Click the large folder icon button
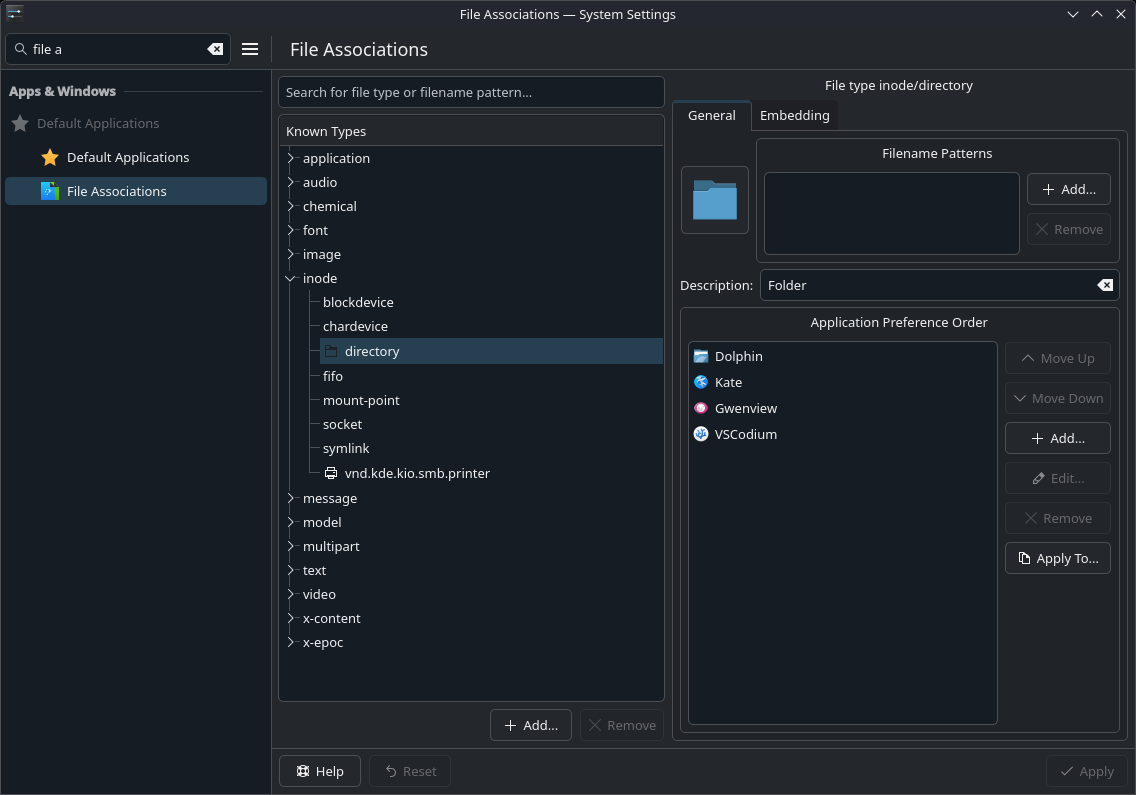The image size is (1136, 795). click(x=714, y=200)
